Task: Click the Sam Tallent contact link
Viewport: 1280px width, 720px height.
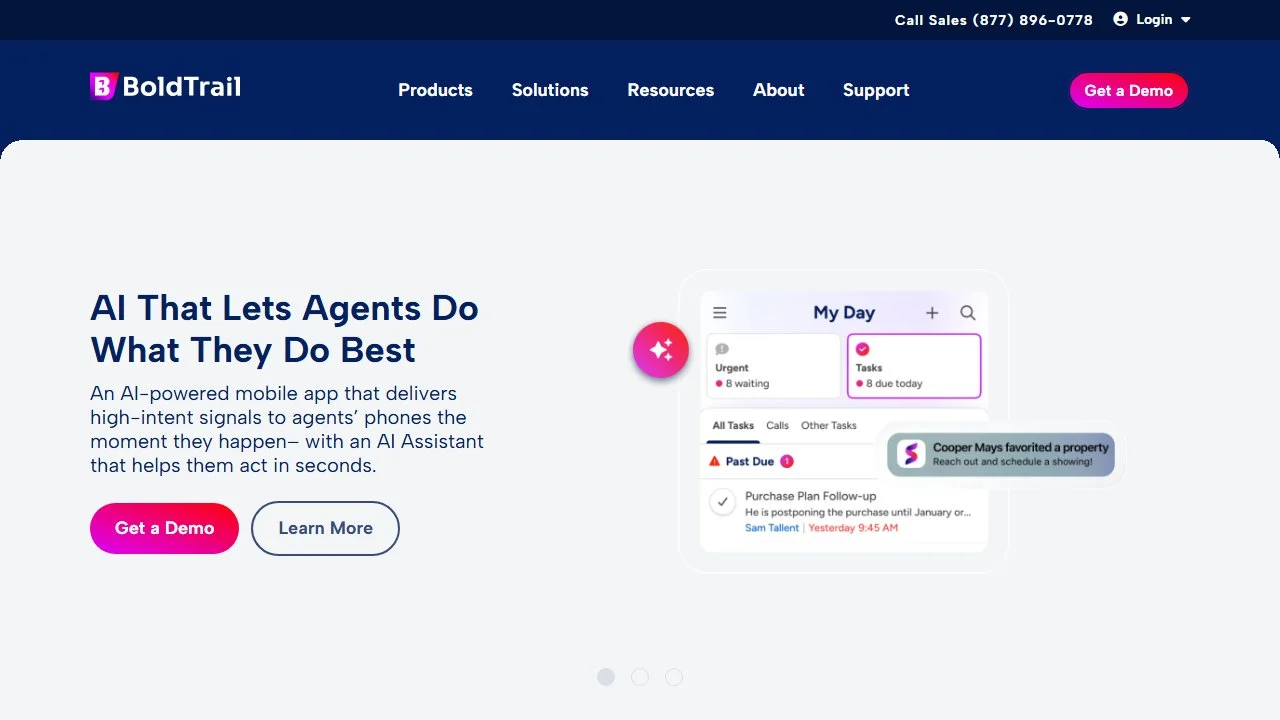Action: (772, 528)
